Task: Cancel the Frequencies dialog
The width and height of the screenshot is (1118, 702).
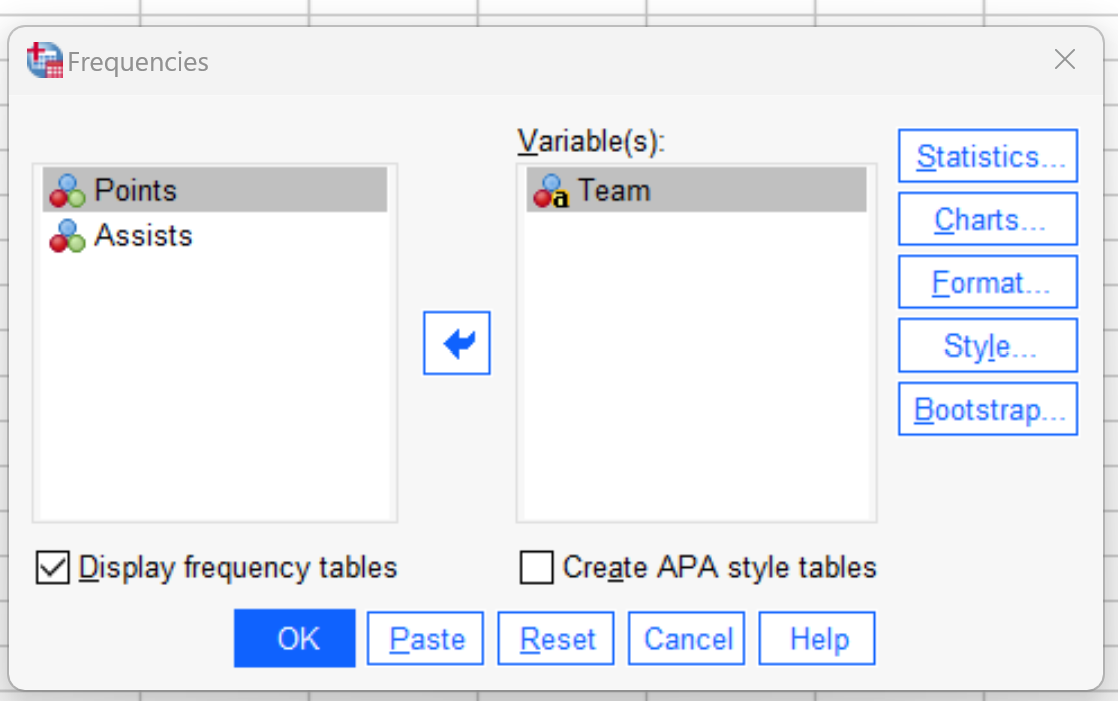Action: [686, 638]
